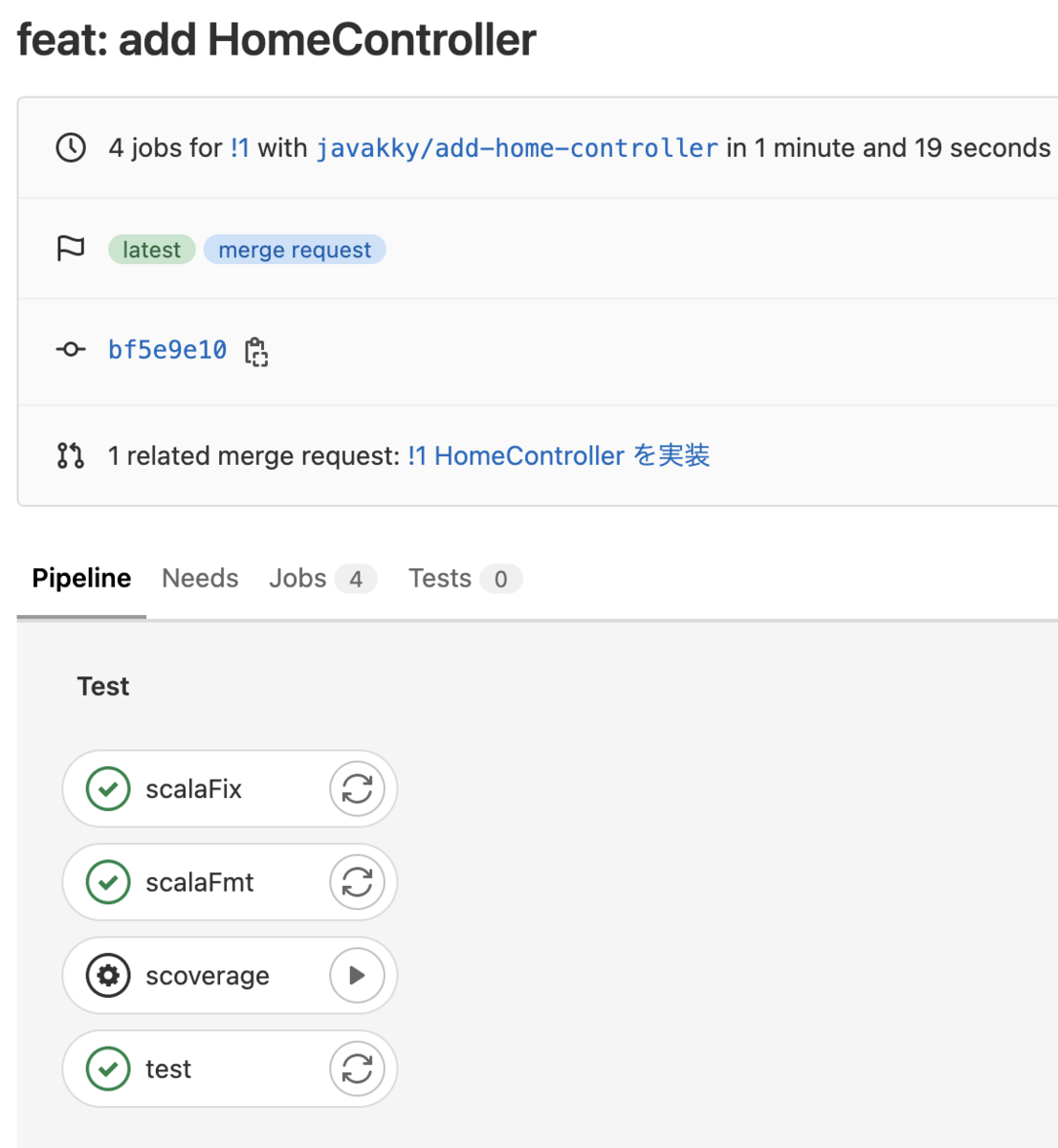The height and width of the screenshot is (1148, 1058).
Task: Open javakky/add-home-controller branch link
Action: (x=517, y=148)
